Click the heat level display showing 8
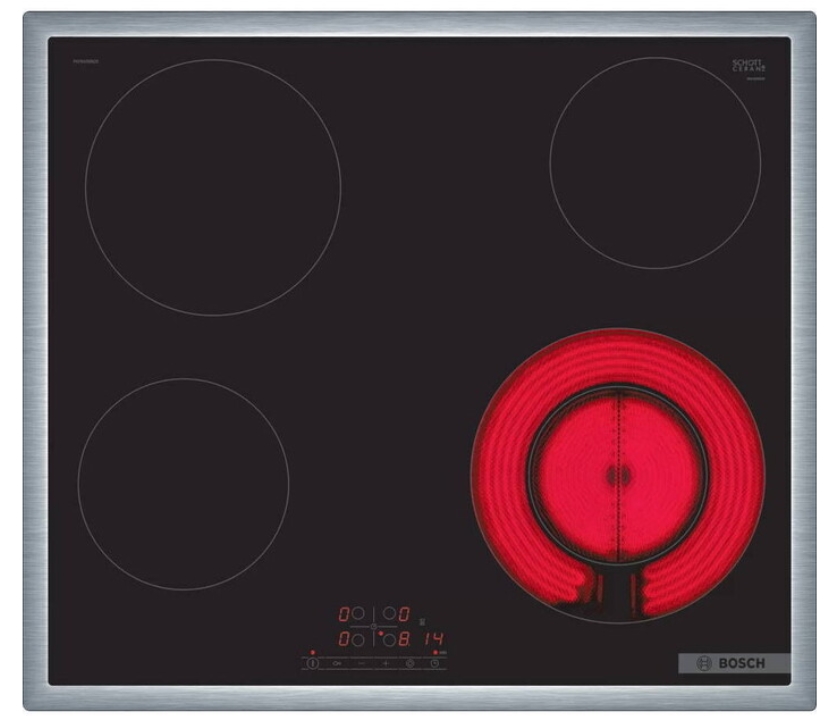 tap(404, 640)
